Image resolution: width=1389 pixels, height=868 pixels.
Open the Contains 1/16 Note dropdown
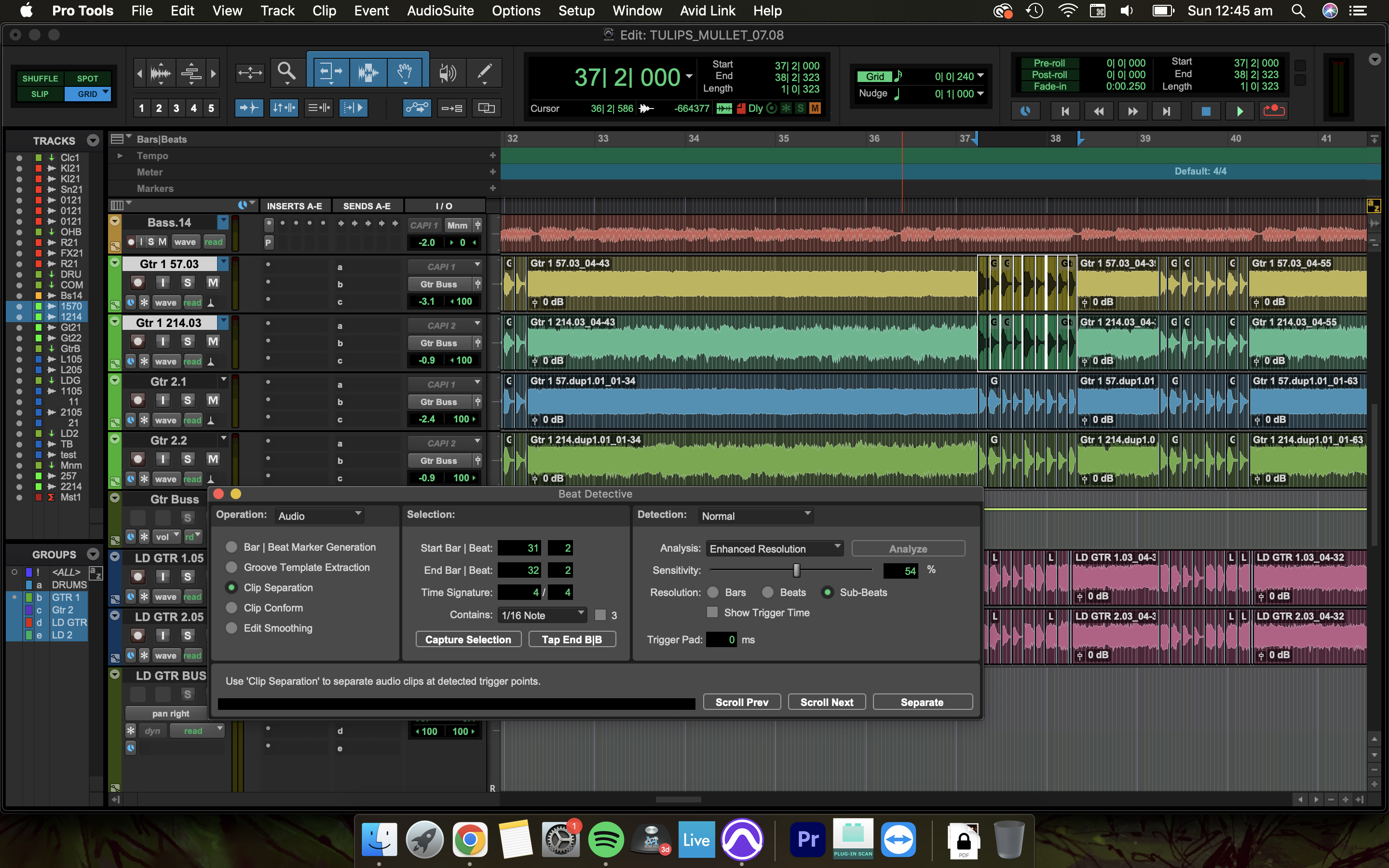point(542,615)
